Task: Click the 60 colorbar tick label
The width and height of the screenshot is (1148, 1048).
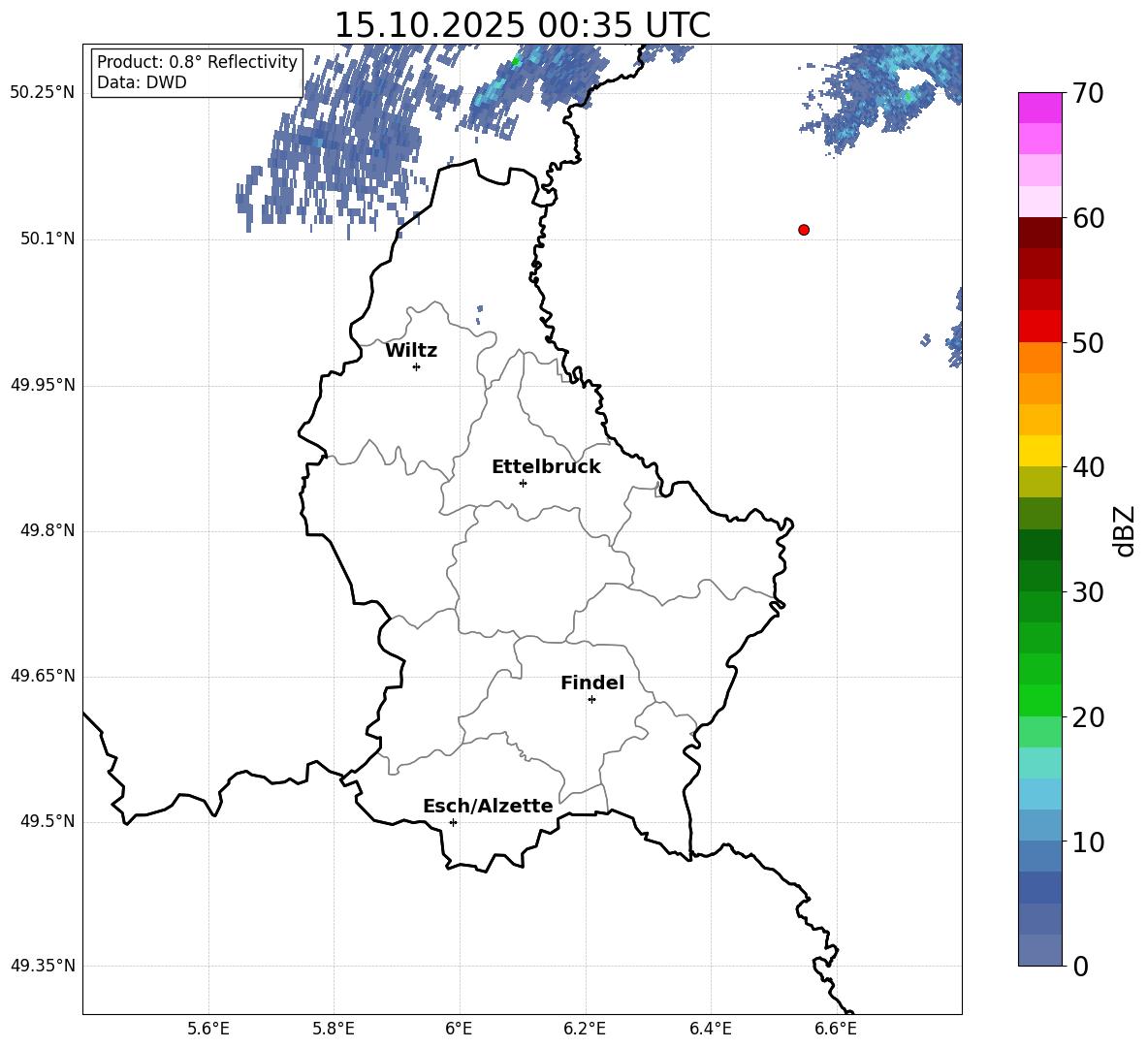Action: (x=1088, y=218)
